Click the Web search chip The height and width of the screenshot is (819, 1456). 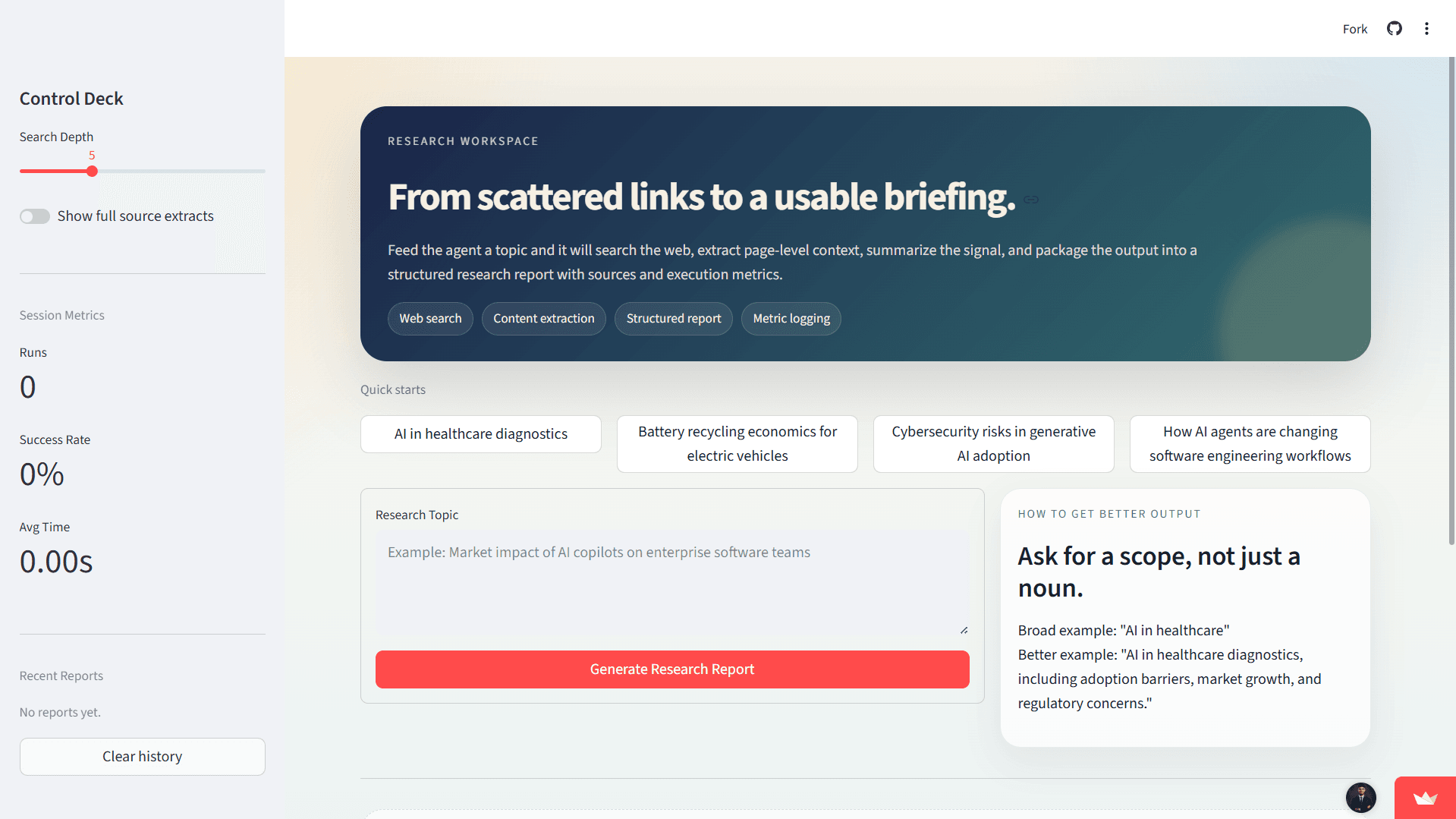430,319
